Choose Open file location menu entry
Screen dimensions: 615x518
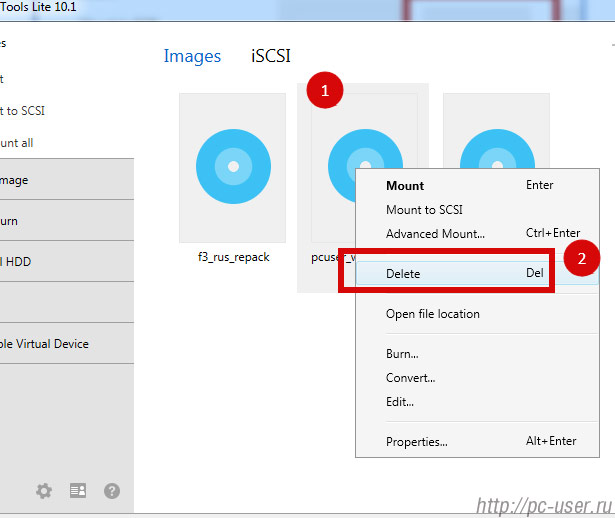432,314
